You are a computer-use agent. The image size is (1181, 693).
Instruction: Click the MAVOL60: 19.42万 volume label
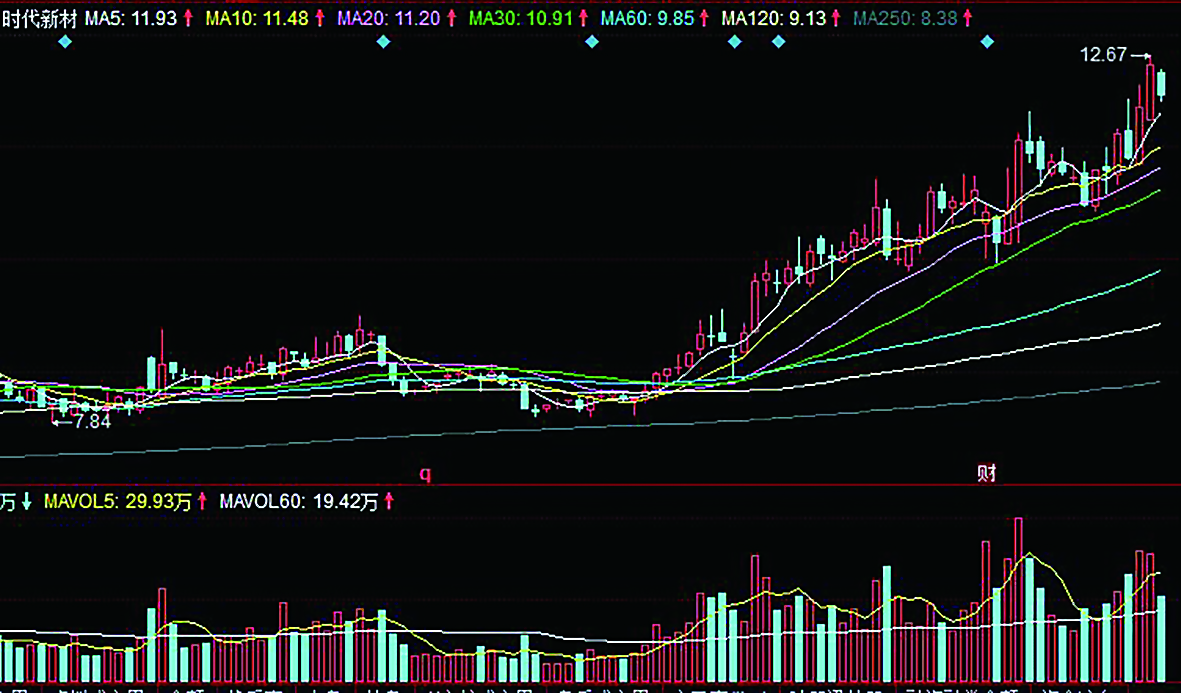(298, 502)
